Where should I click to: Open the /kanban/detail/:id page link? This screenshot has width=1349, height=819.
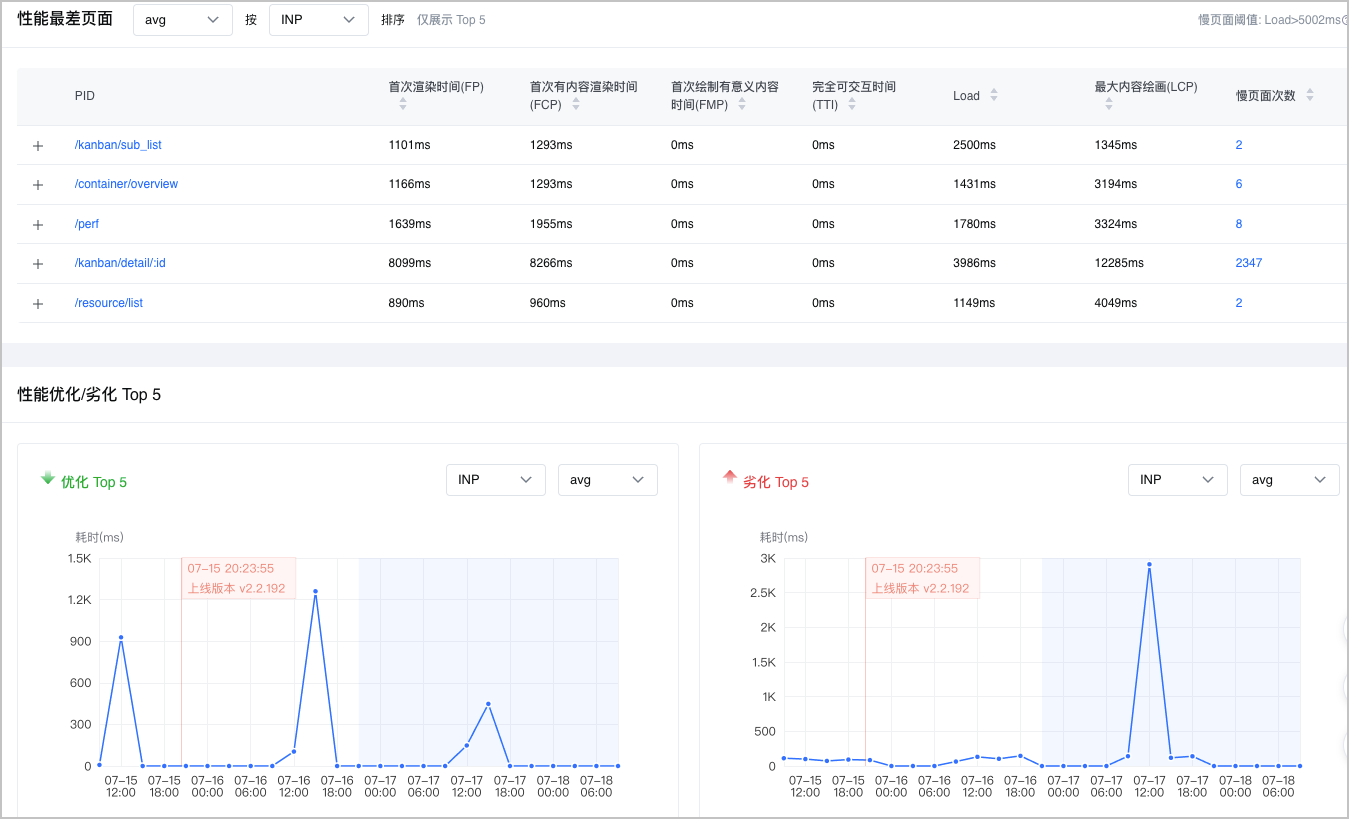click(120, 263)
